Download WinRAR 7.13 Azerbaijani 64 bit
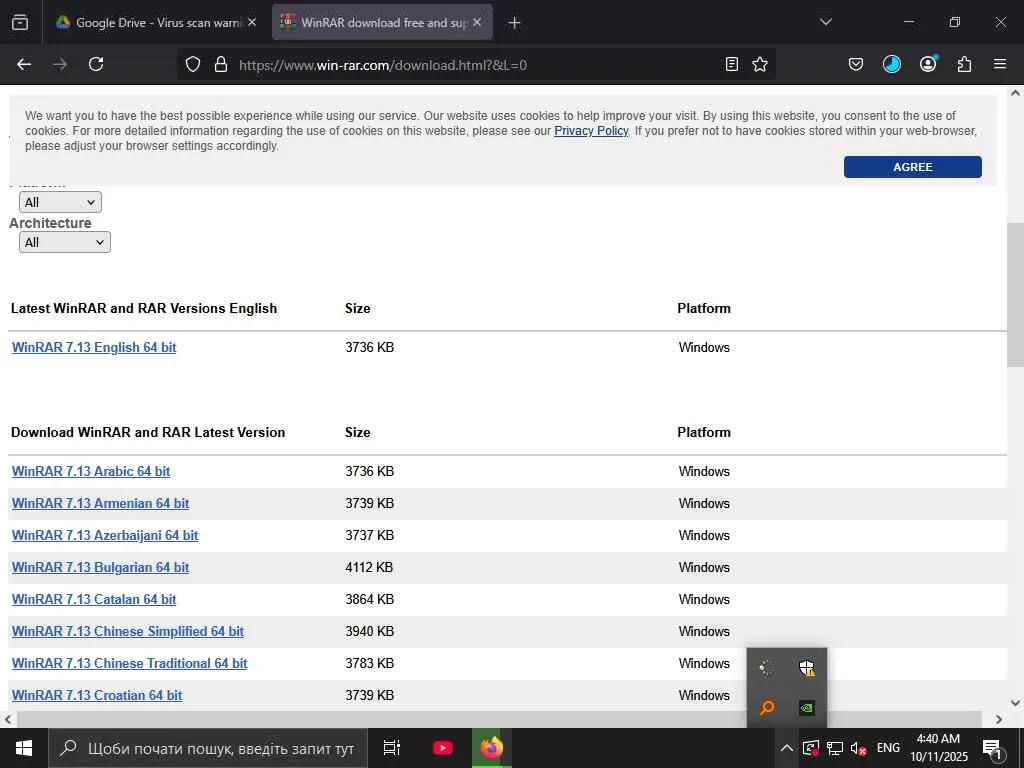The height and width of the screenshot is (768, 1024). [105, 536]
